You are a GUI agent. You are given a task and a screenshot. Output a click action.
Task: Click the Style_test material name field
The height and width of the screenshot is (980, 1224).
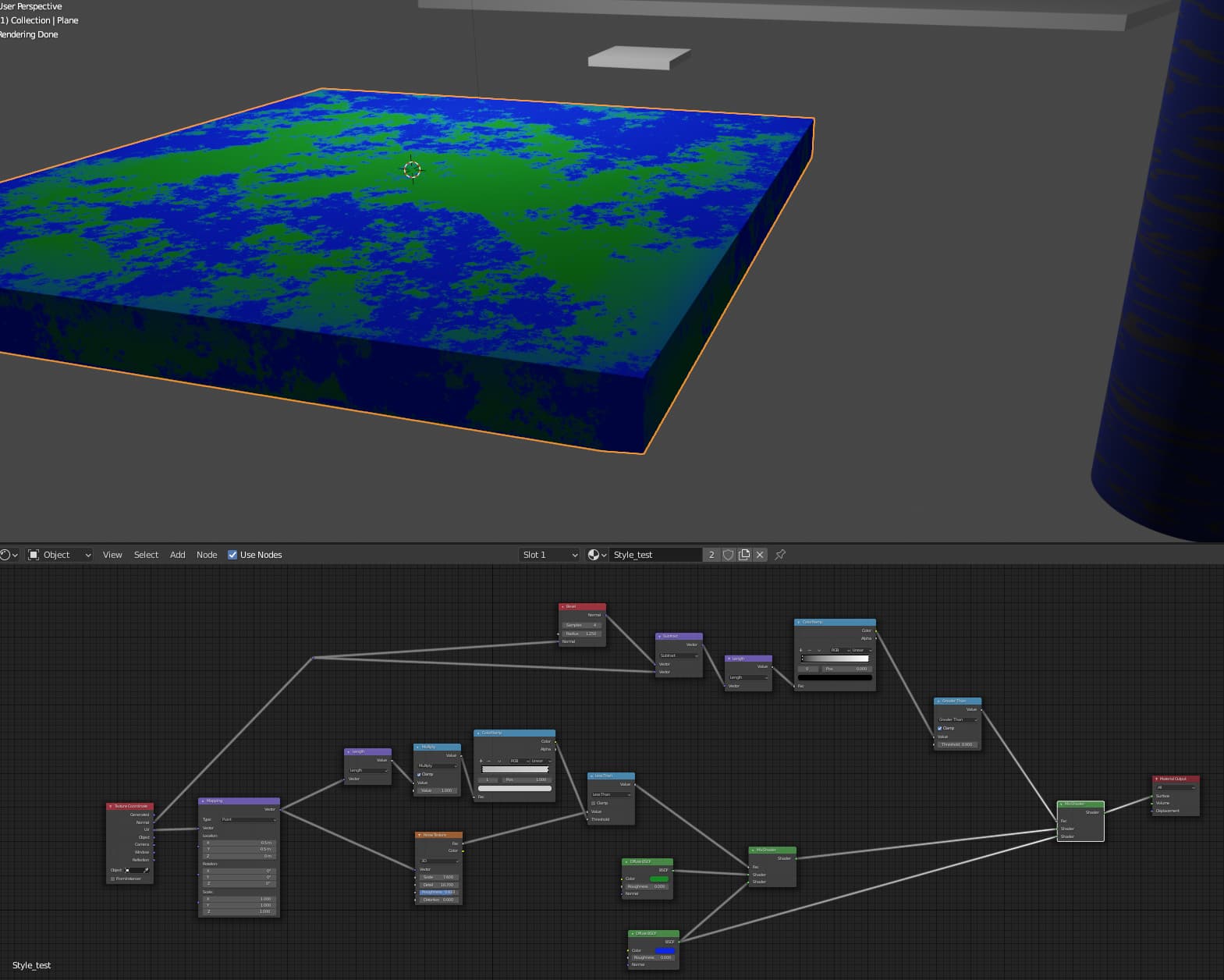point(655,555)
